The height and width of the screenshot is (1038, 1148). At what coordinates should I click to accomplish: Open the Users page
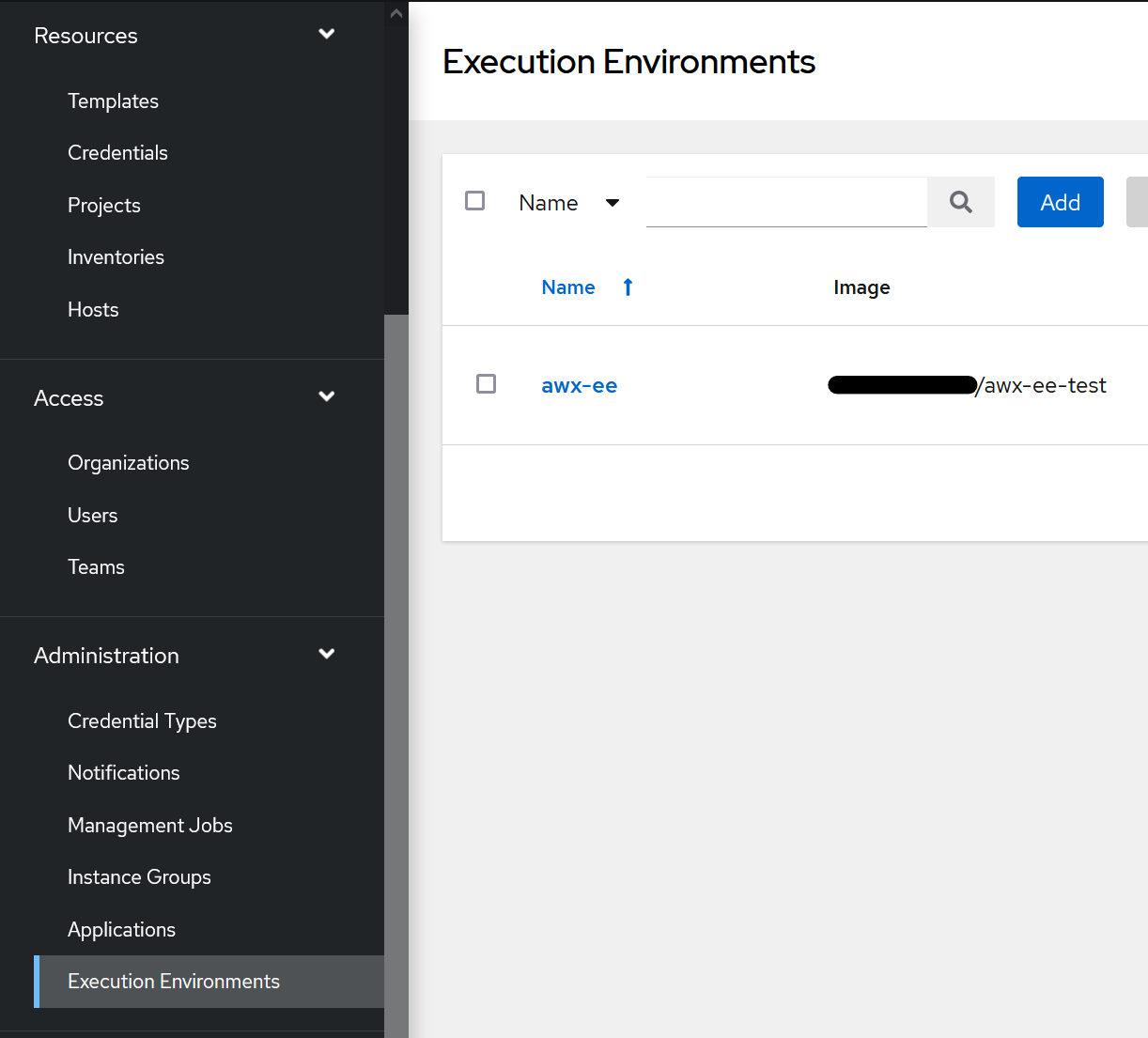point(92,516)
